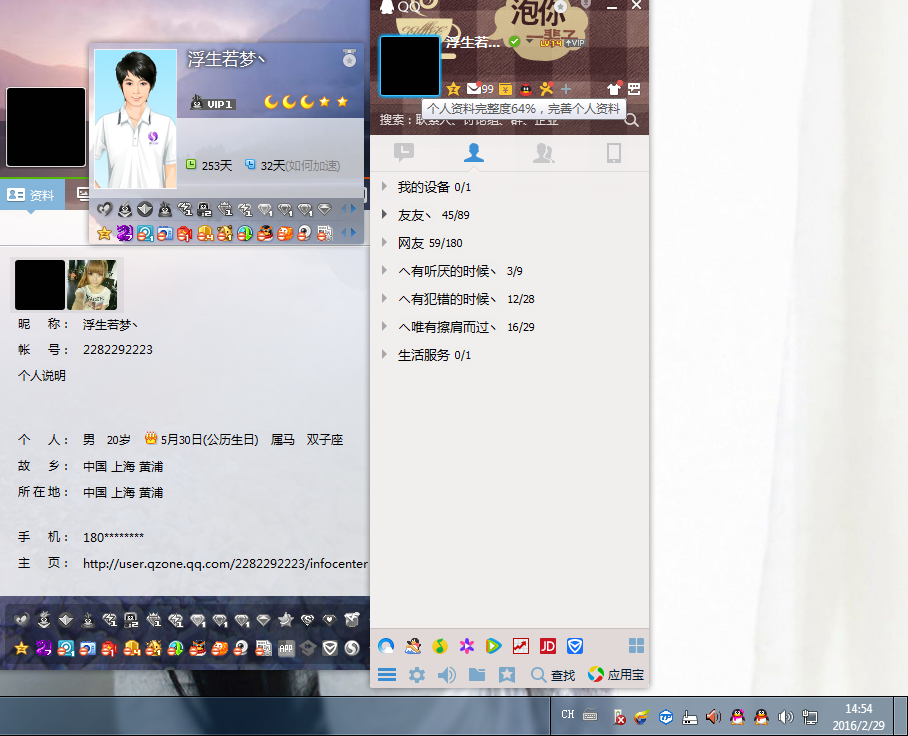Click the TP icon in system tray

[x=666, y=717]
